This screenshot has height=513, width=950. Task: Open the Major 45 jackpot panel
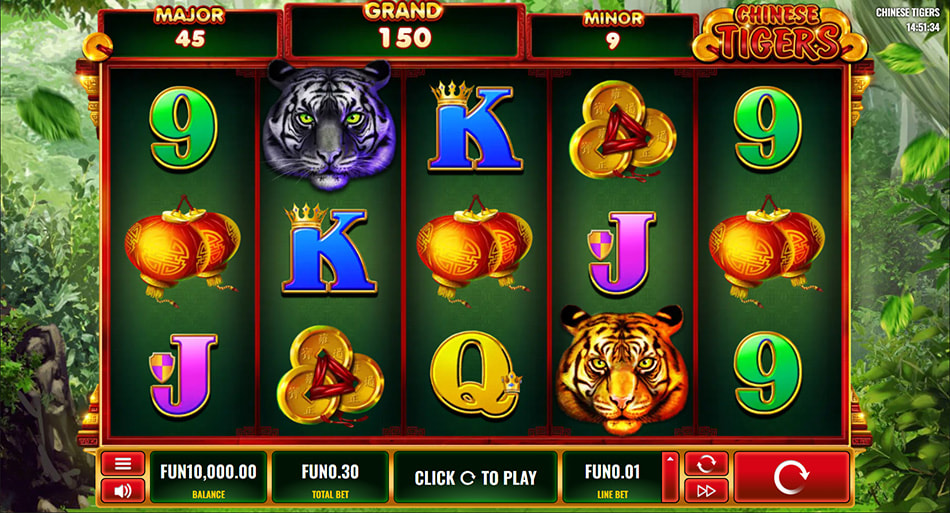(190, 33)
